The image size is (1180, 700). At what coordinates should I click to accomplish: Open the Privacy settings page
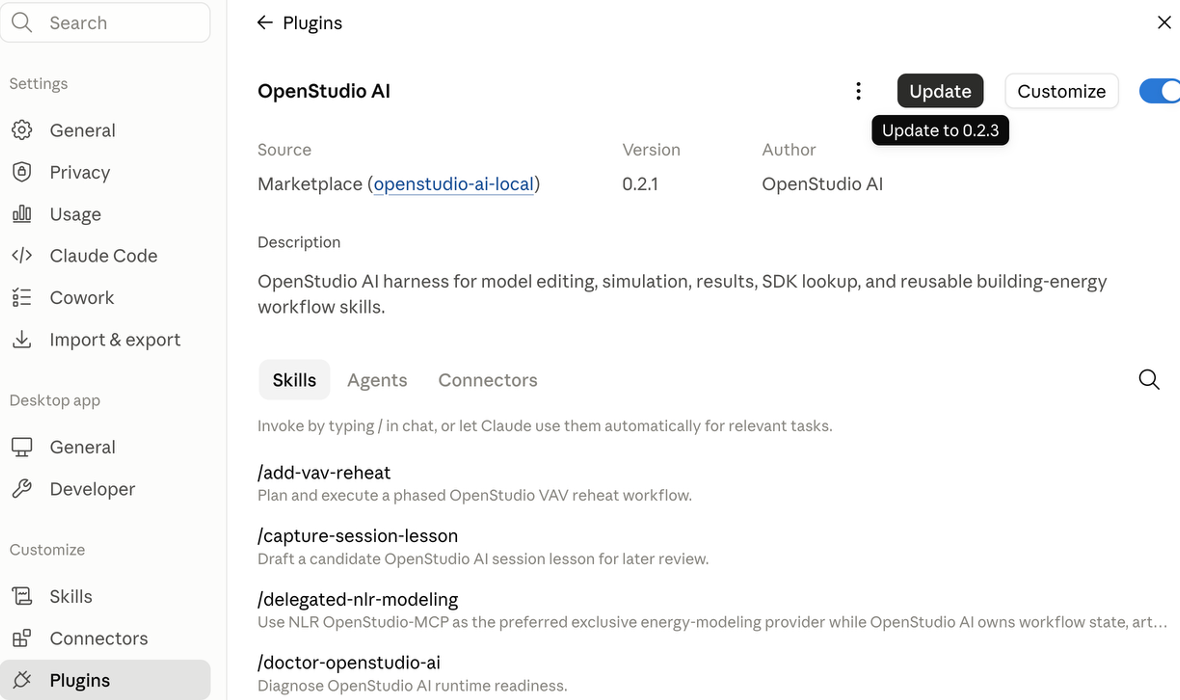105,172
